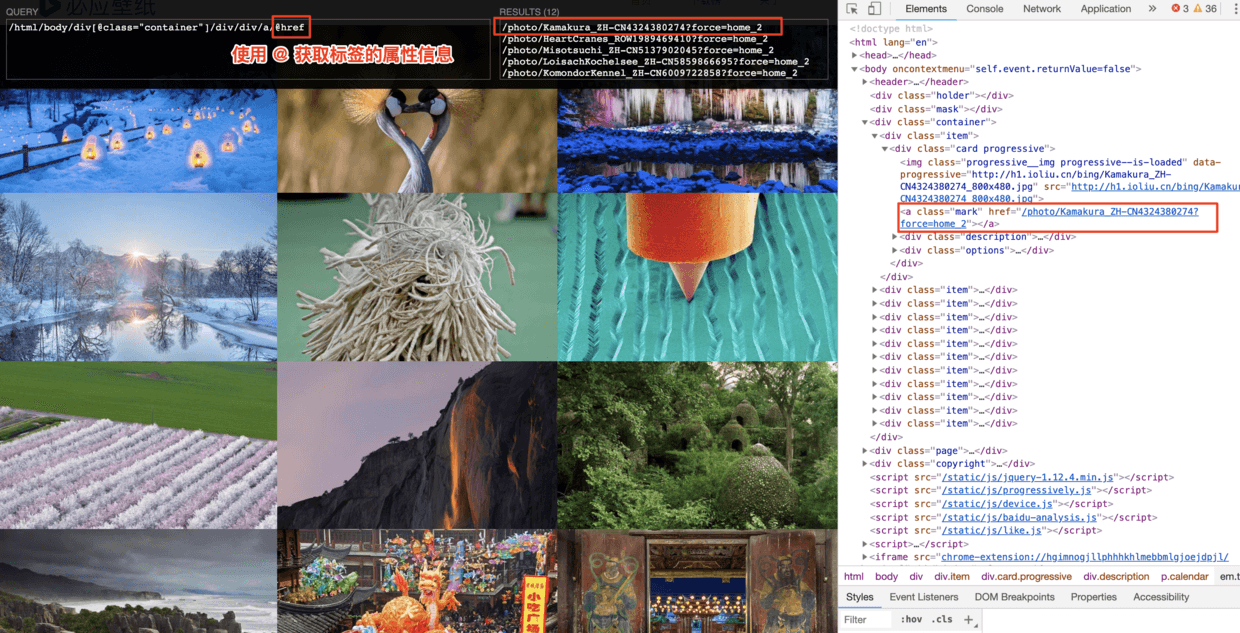Open the topiary garden wallpaper

[x=697, y=445]
